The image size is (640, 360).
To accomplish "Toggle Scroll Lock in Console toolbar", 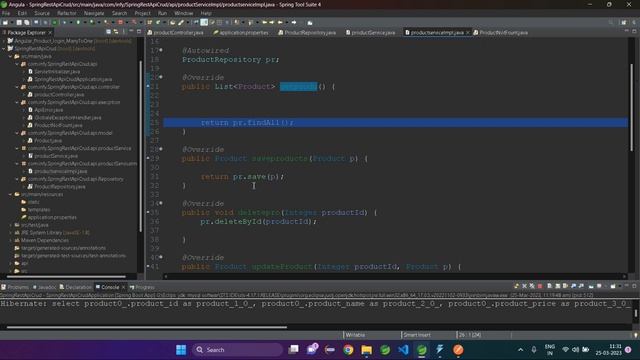I will click(x=558, y=286).
